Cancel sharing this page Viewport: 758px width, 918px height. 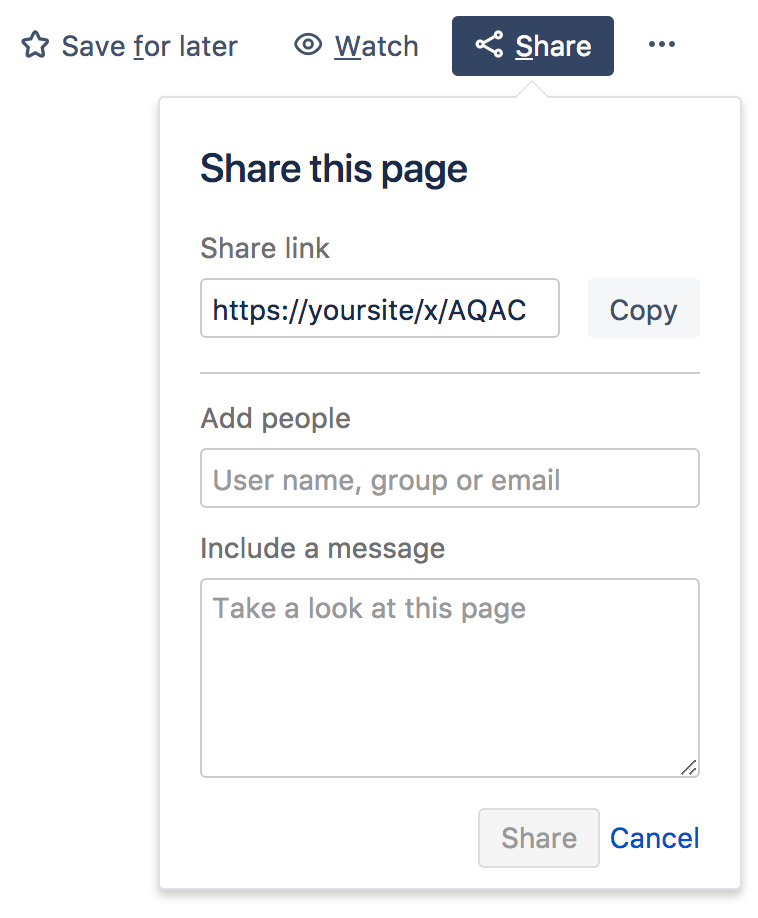click(x=654, y=838)
